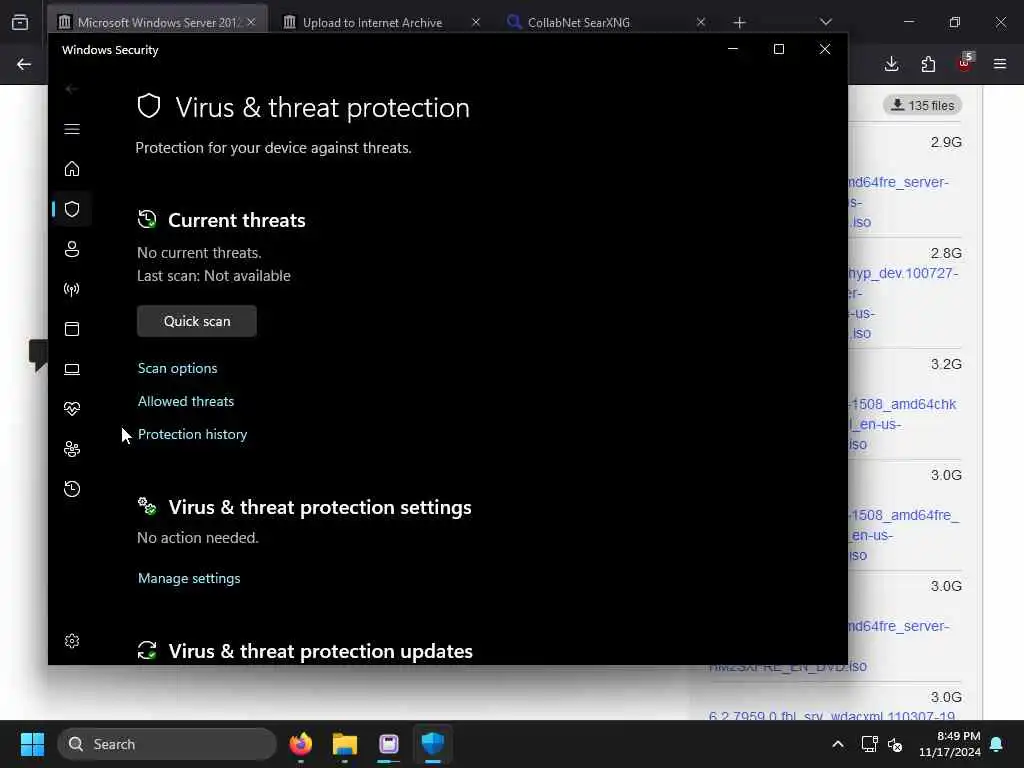Open Windows Security settings via the gear icon
Image resolution: width=1024 pixels, height=768 pixels.
click(x=72, y=641)
